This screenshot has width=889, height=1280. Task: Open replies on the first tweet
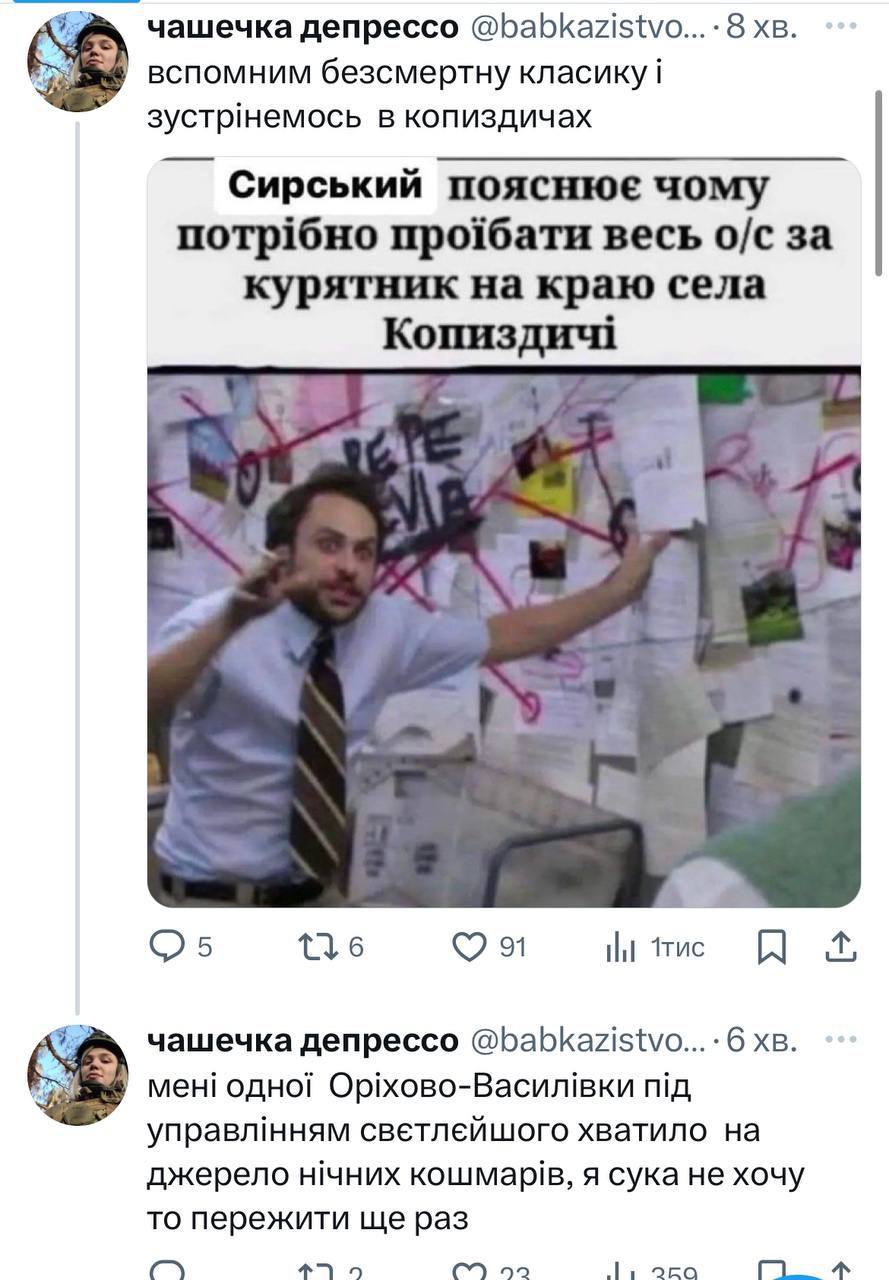point(180,946)
